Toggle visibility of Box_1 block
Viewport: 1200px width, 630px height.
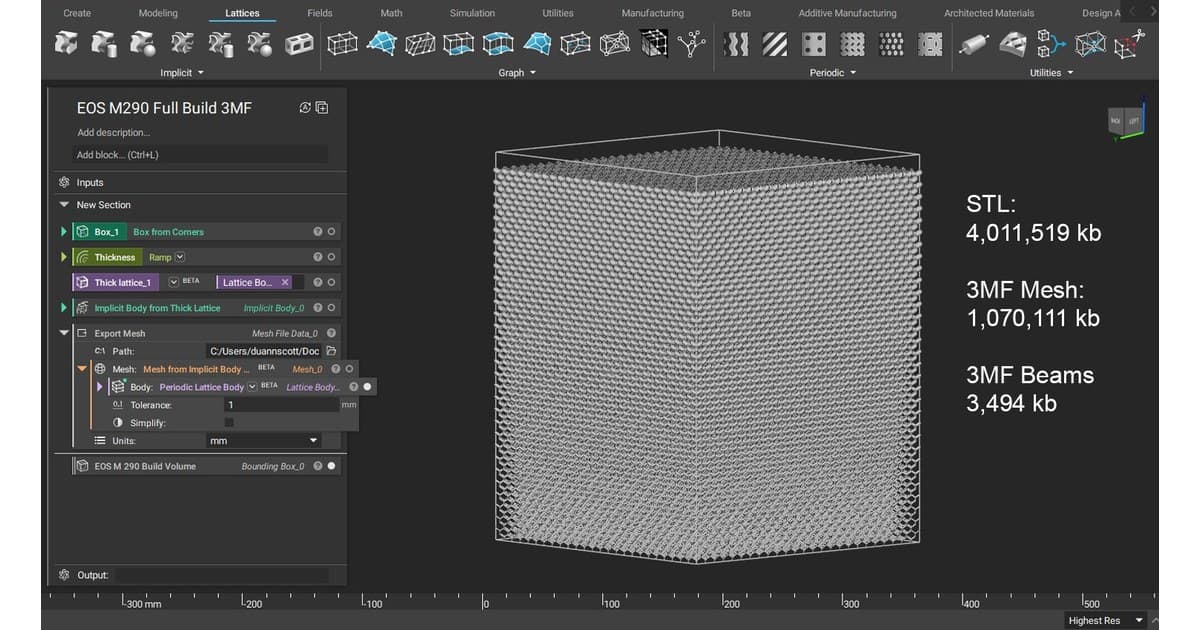click(x=331, y=232)
